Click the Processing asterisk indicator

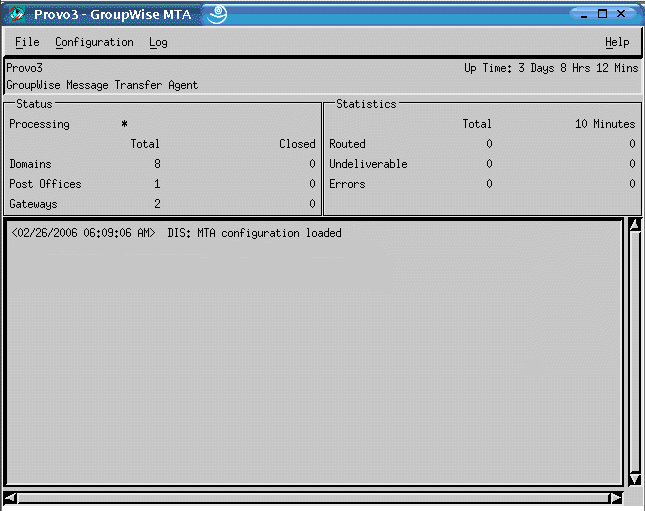pyautogui.click(x=124, y=123)
